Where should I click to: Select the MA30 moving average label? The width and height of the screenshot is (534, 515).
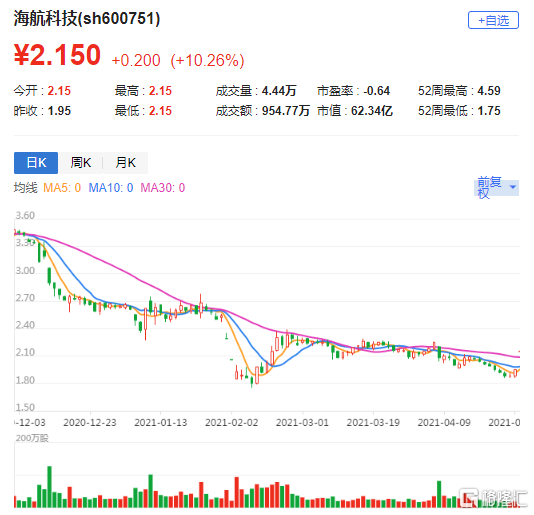(163, 188)
